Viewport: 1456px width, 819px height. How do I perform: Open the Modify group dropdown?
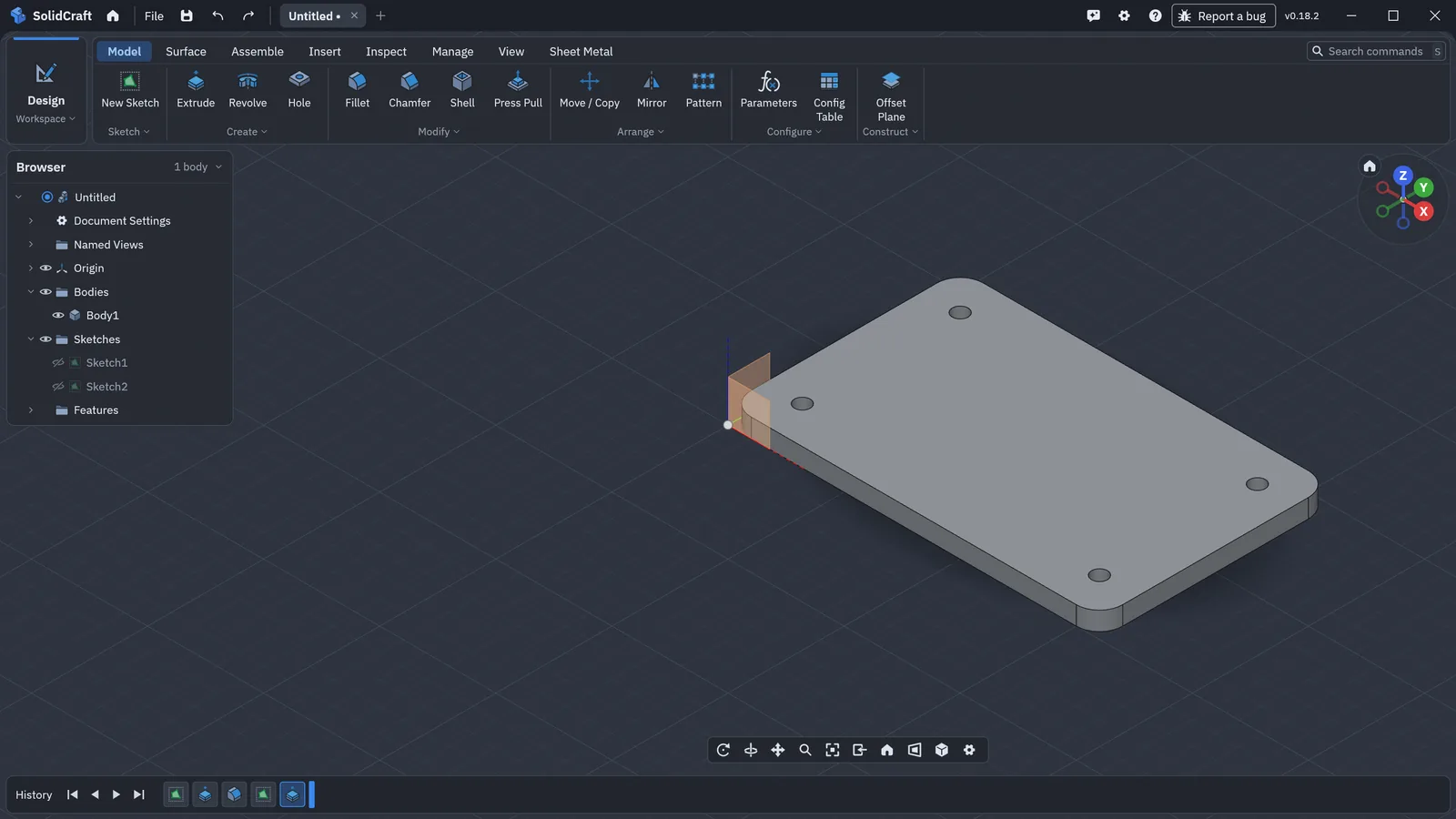pos(439,132)
